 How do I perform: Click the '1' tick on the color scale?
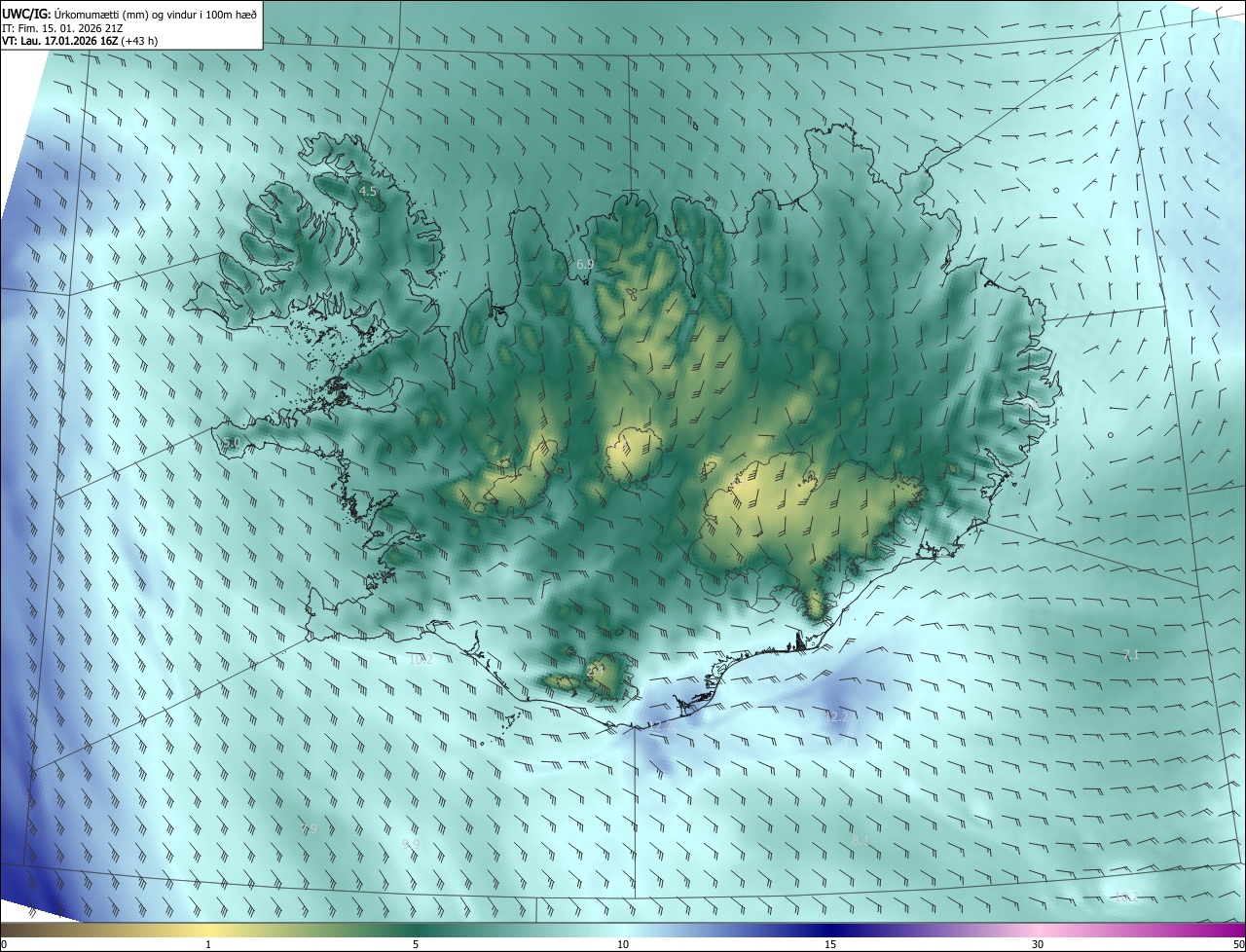[208, 944]
